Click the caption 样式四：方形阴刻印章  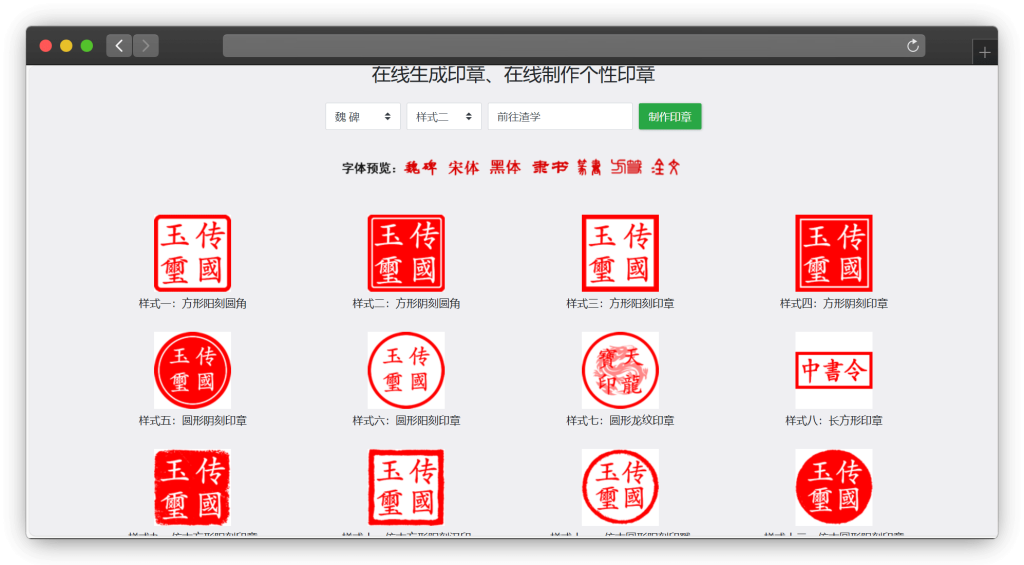tap(833, 304)
